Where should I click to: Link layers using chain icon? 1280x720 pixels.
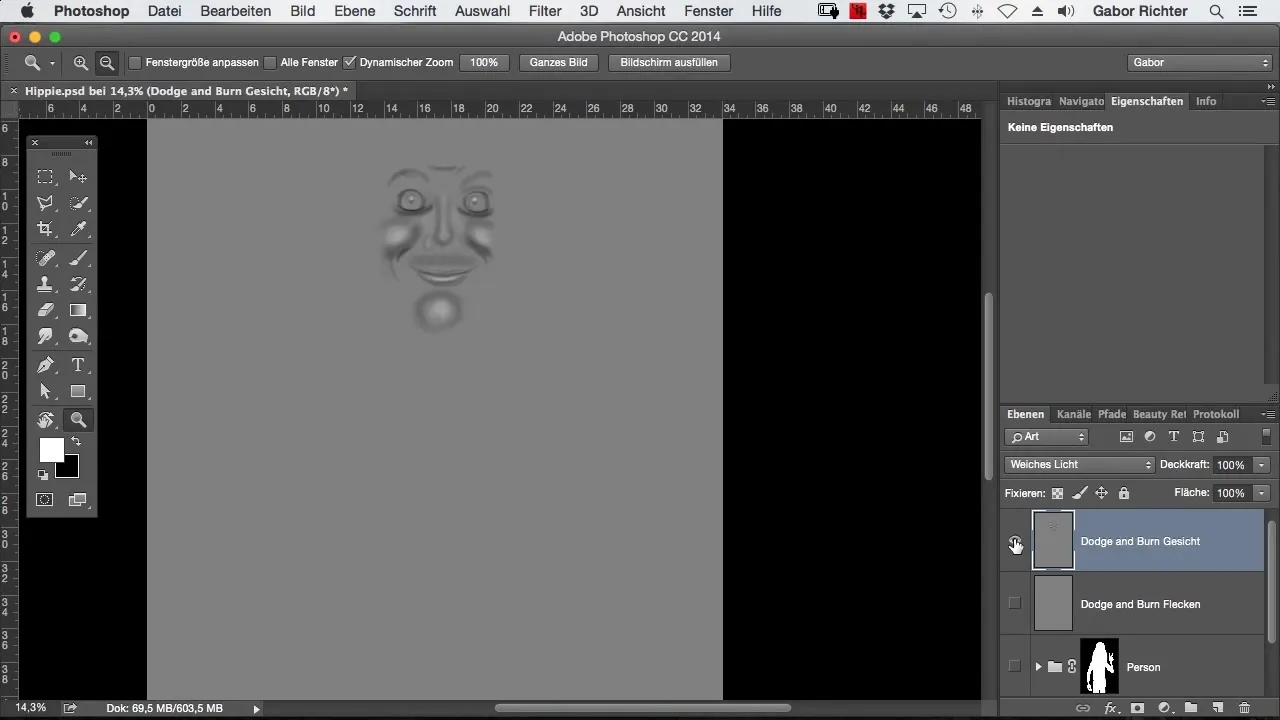[1082, 708]
